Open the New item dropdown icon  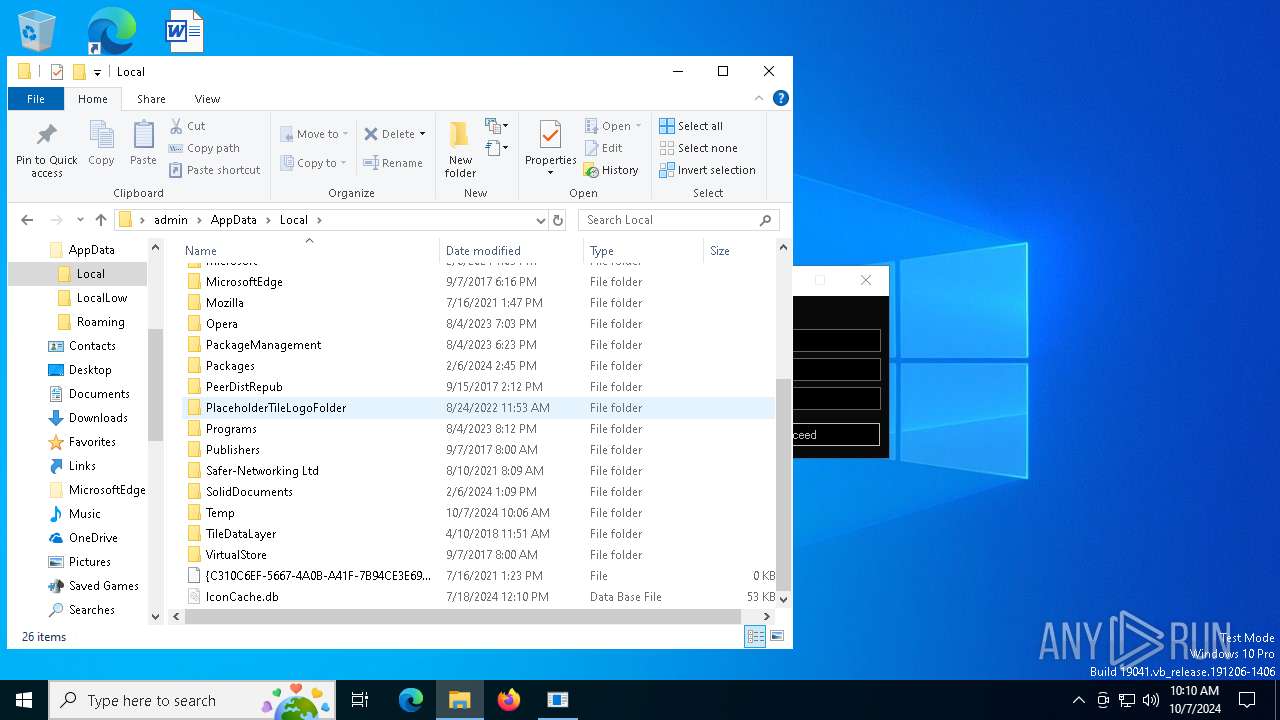click(497, 126)
